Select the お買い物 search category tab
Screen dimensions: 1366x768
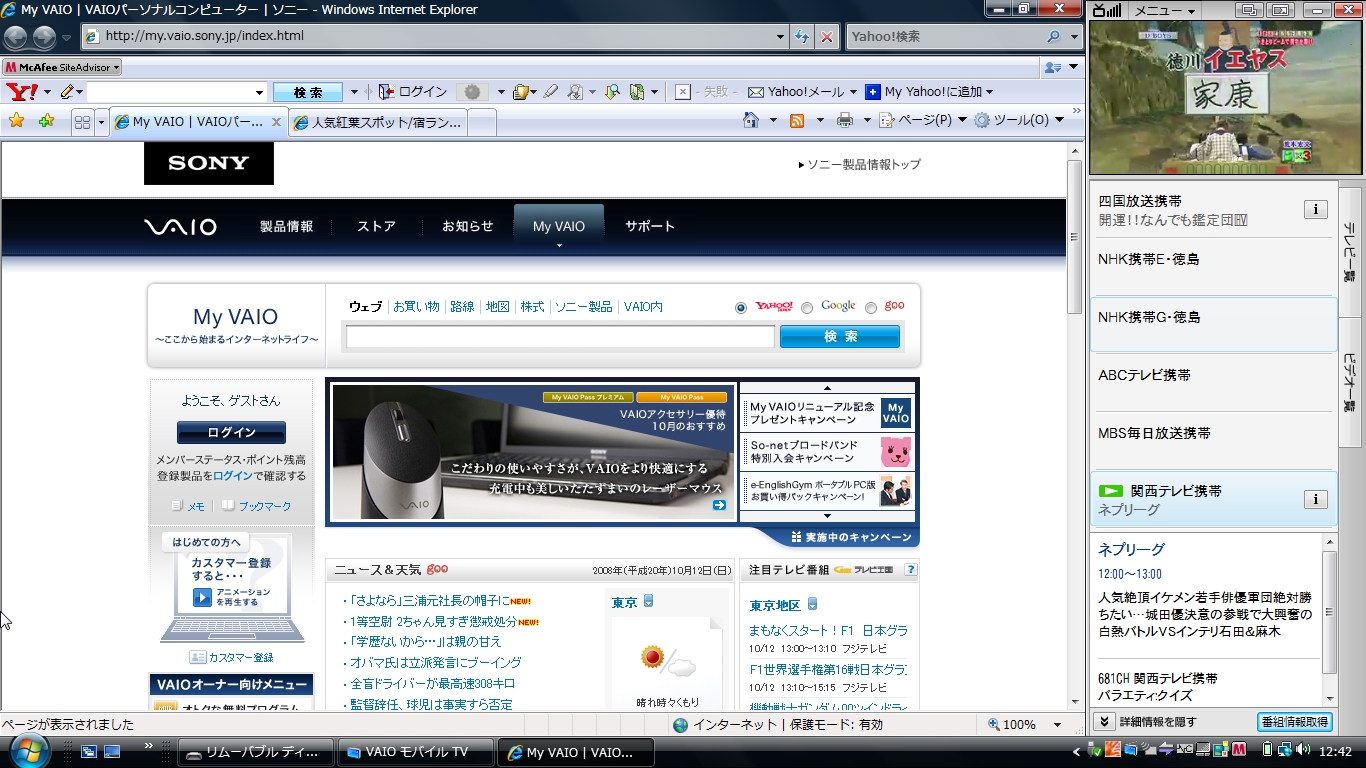[x=416, y=307]
